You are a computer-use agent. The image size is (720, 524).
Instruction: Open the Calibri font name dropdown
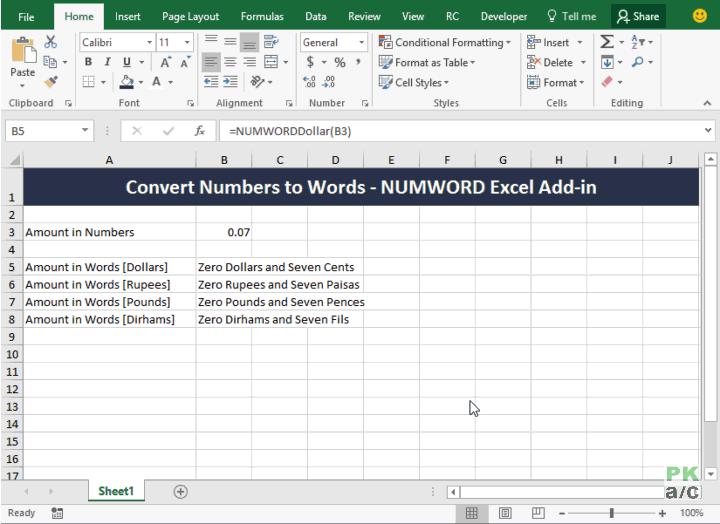tap(150, 42)
